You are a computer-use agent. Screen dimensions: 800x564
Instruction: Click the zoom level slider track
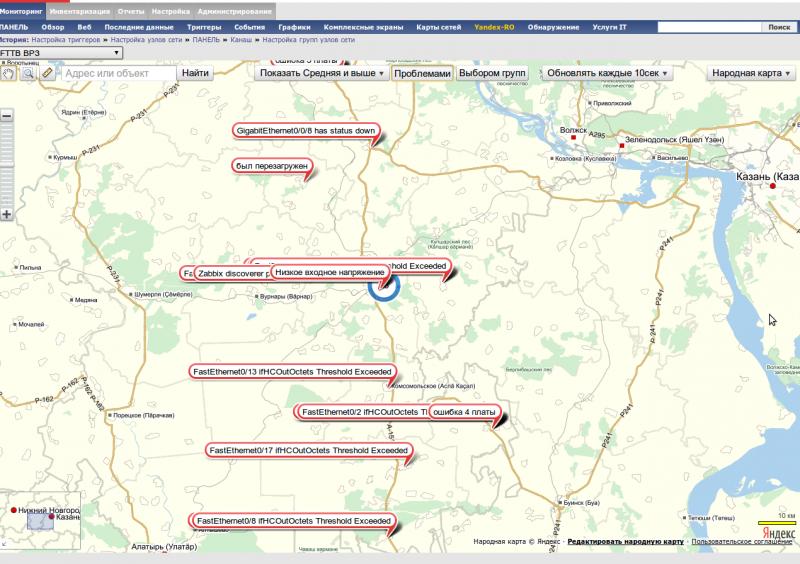click(x=7, y=165)
